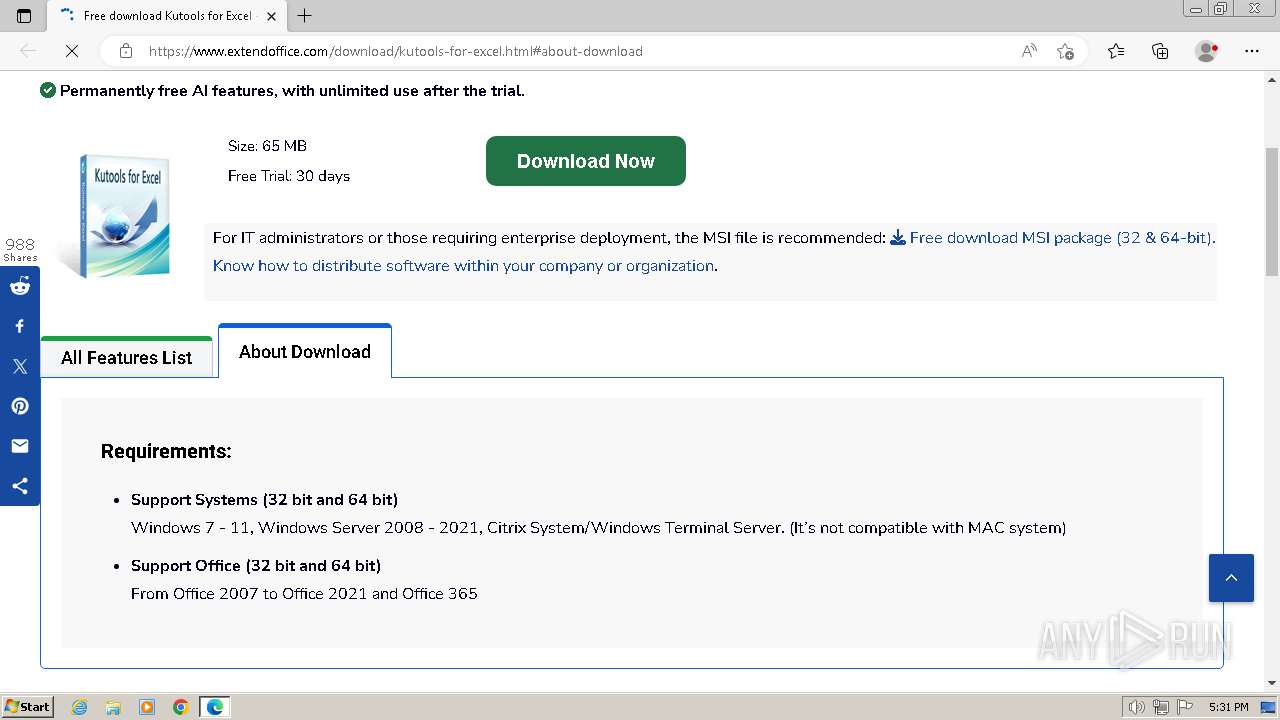
Task: Click the Kutools for Excel box image
Action: (x=117, y=215)
